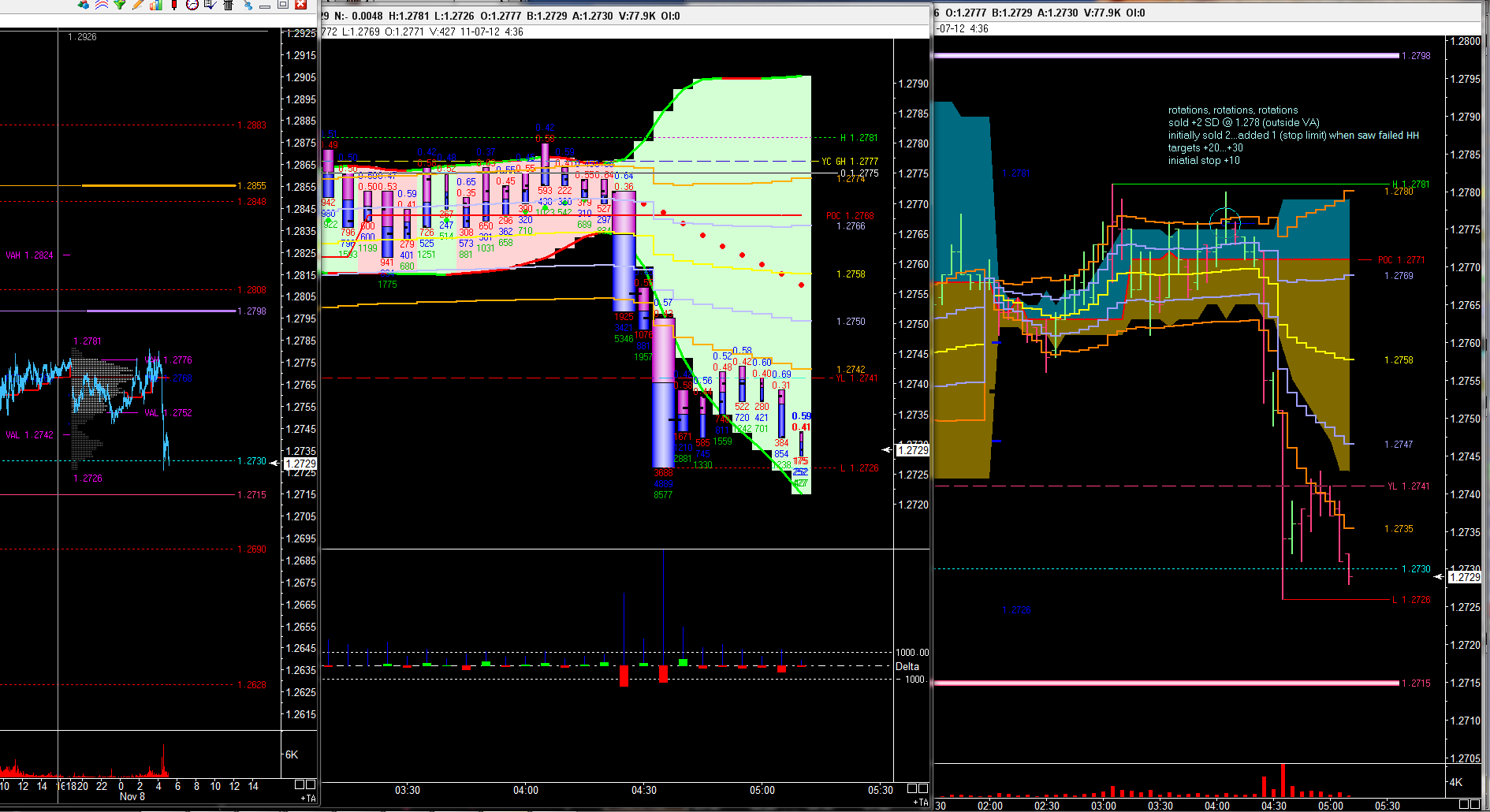Screen dimensions: 1490x812
Task: Select the pencil drawing tool
Action: [138, 5]
